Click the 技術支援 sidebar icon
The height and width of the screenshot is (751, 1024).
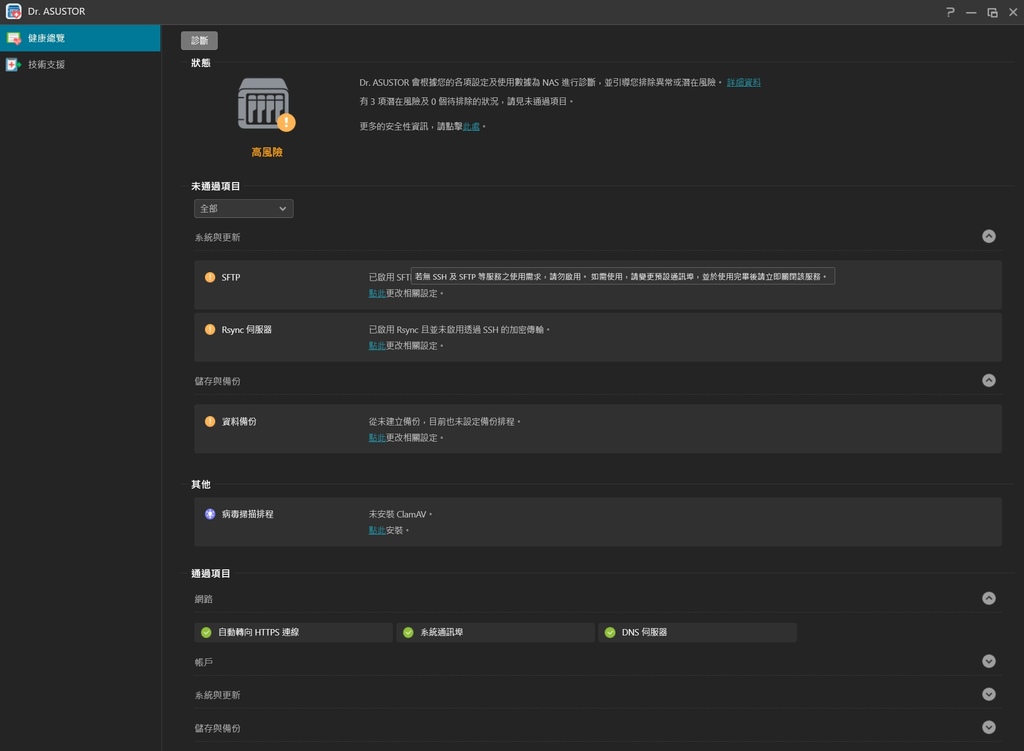(13, 65)
